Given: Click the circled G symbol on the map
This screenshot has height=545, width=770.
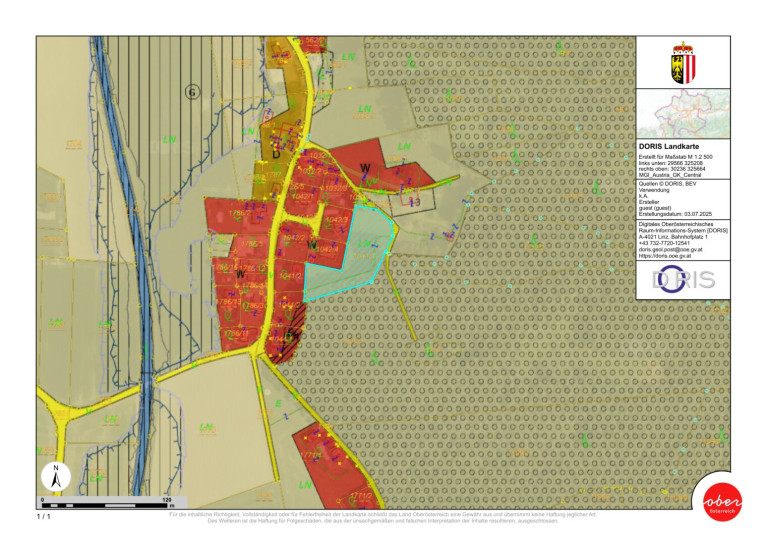Looking at the screenshot, I should [193, 91].
